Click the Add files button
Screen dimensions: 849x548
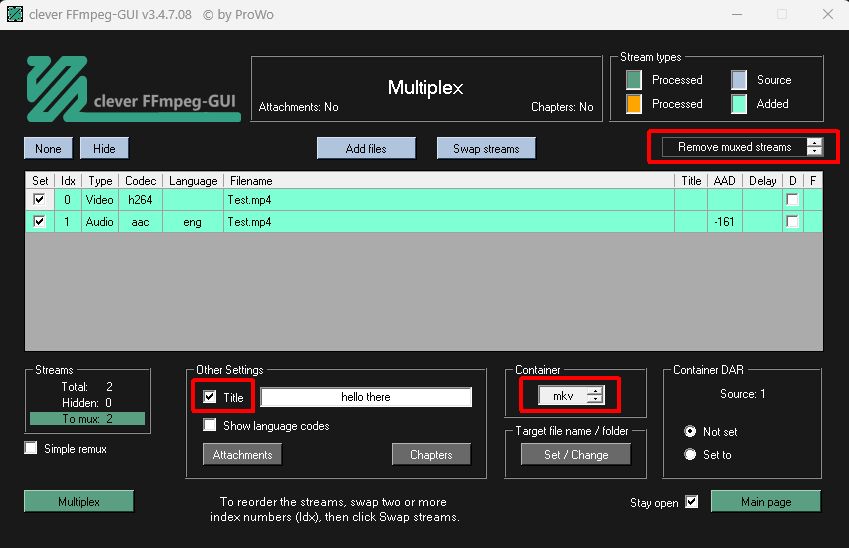tap(366, 148)
